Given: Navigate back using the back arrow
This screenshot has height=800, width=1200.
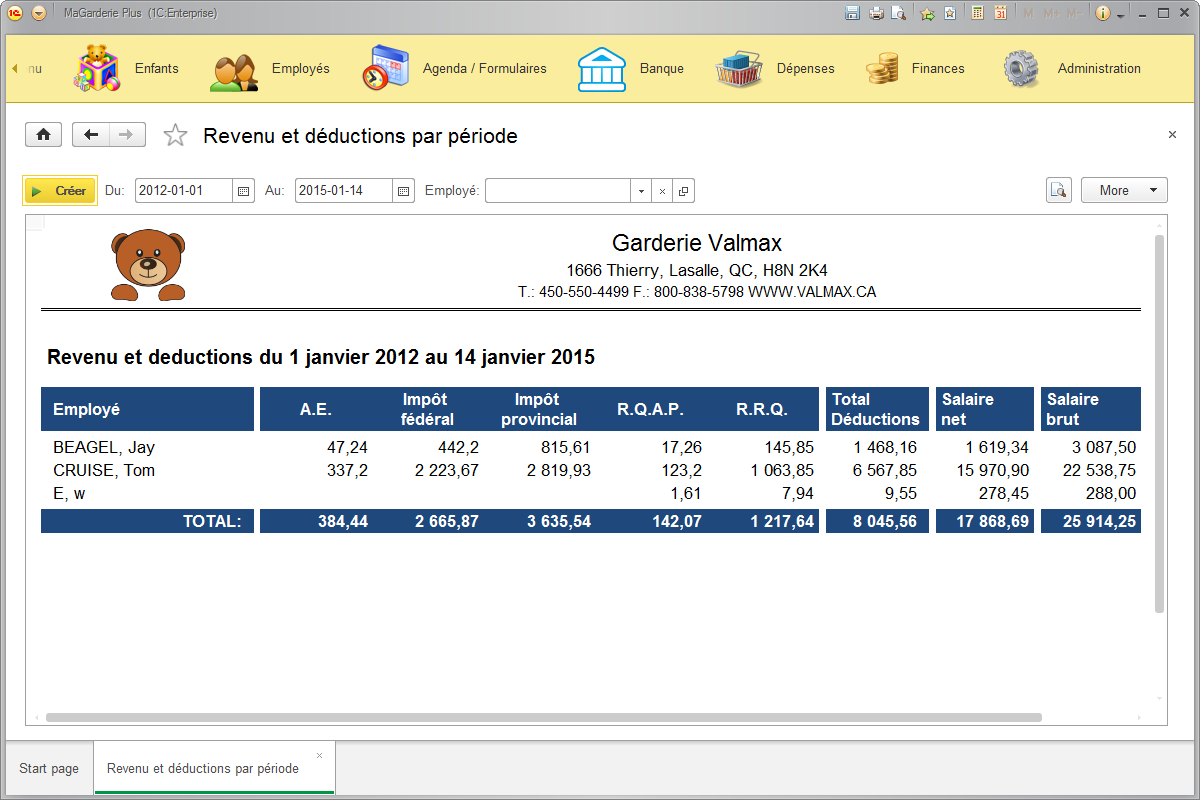Looking at the screenshot, I should 90,134.
